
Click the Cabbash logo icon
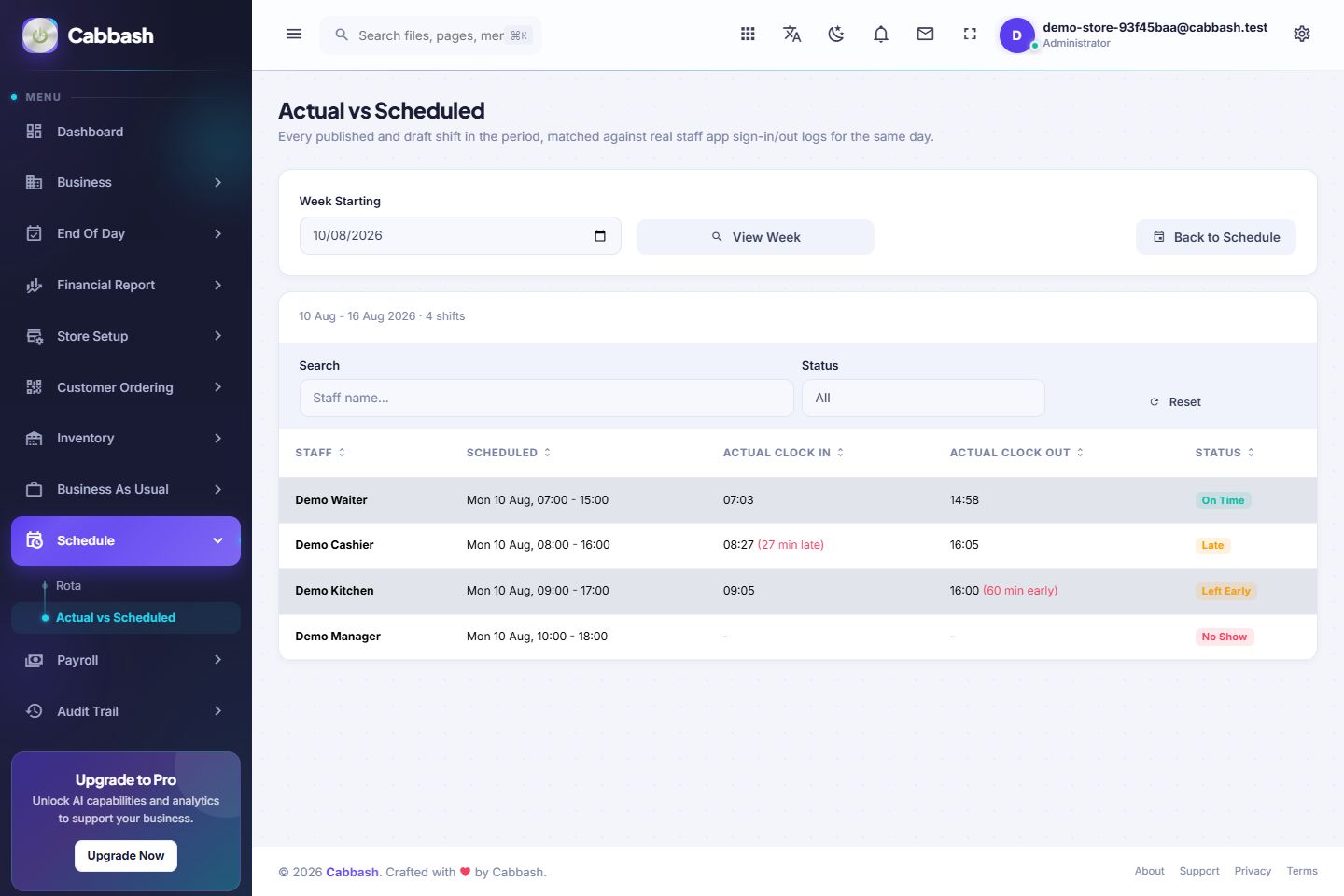pyautogui.click(x=40, y=35)
